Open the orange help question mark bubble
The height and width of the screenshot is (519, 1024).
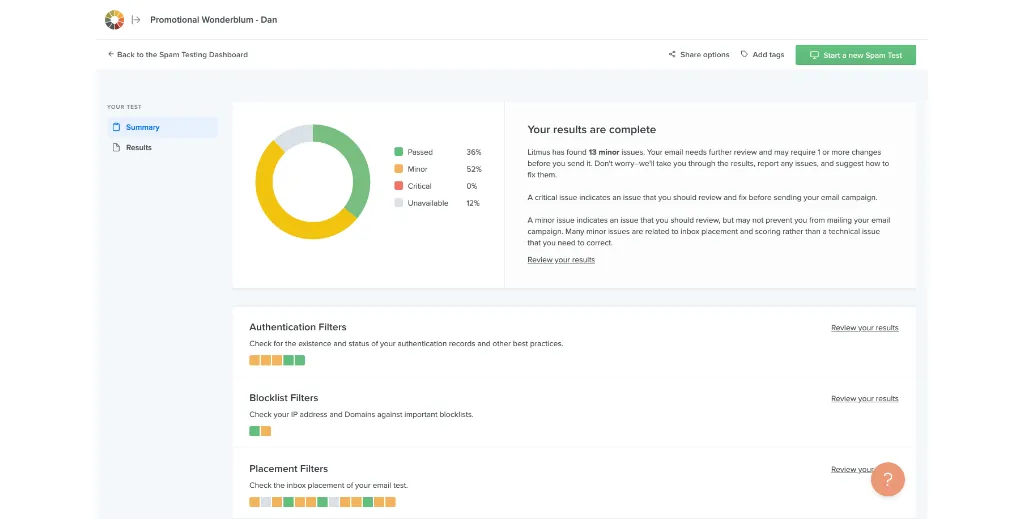[888, 479]
